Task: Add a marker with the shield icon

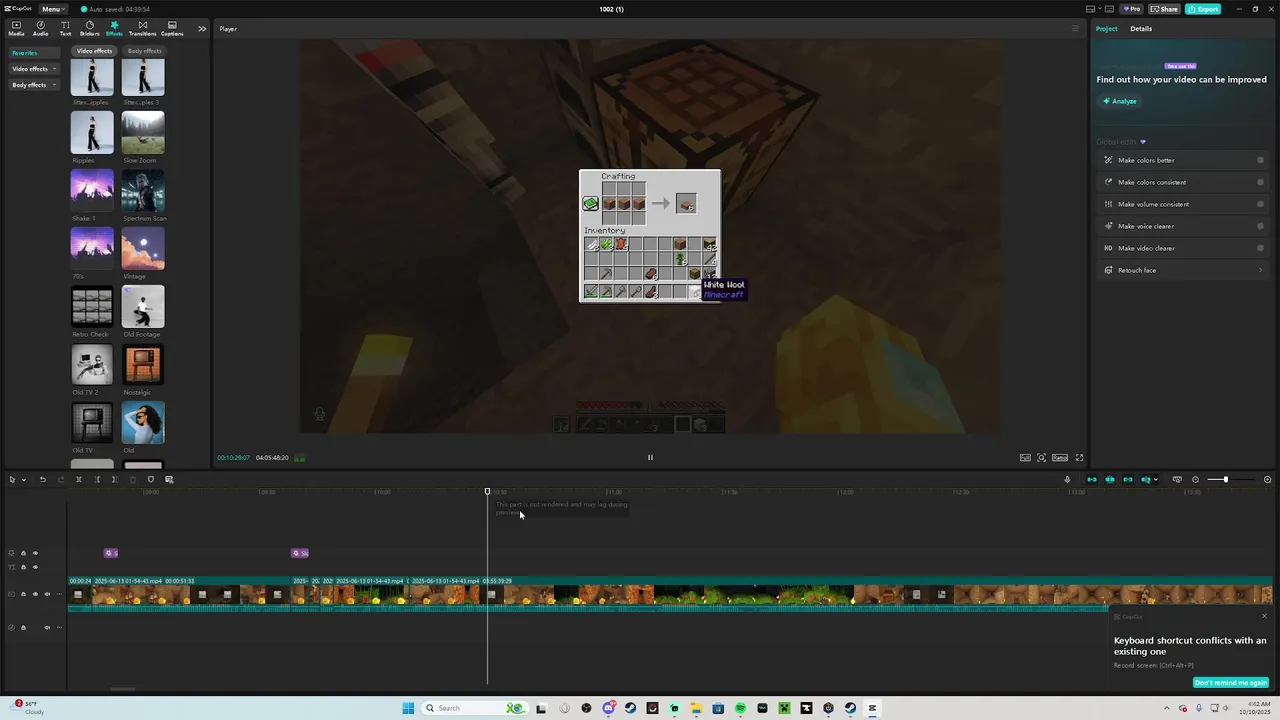Action: click(151, 479)
